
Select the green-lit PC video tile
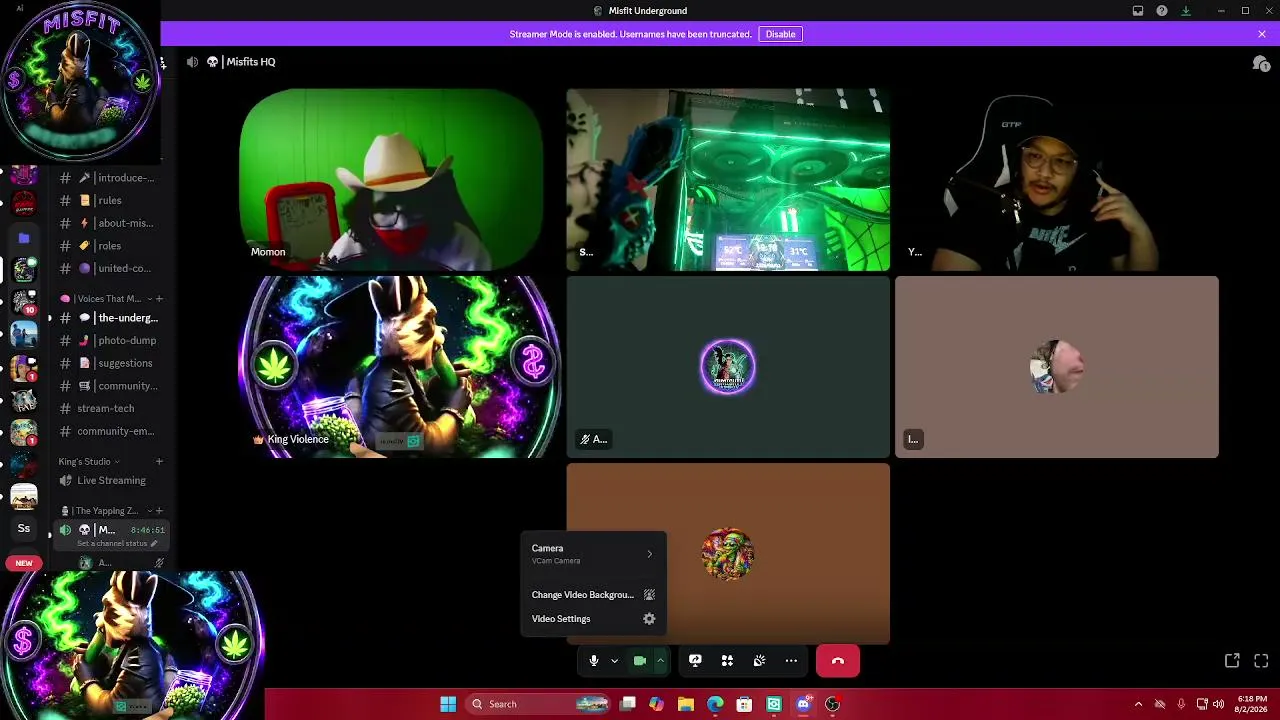(728, 180)
